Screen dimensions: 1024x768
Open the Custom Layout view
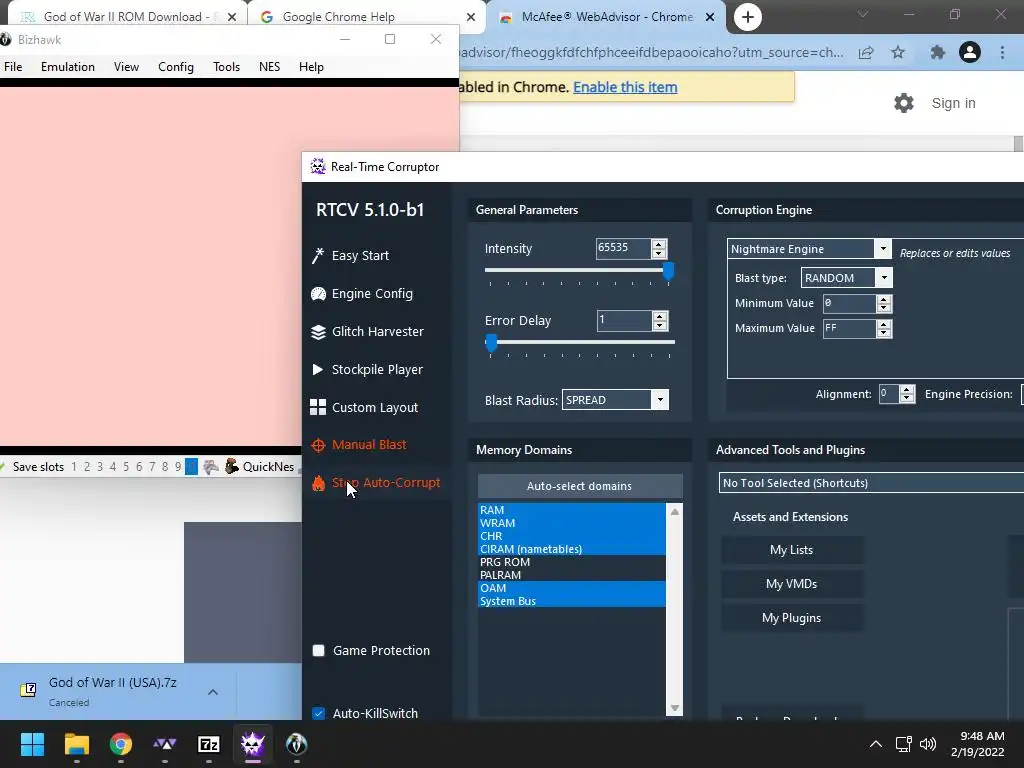tap(364, 408)
